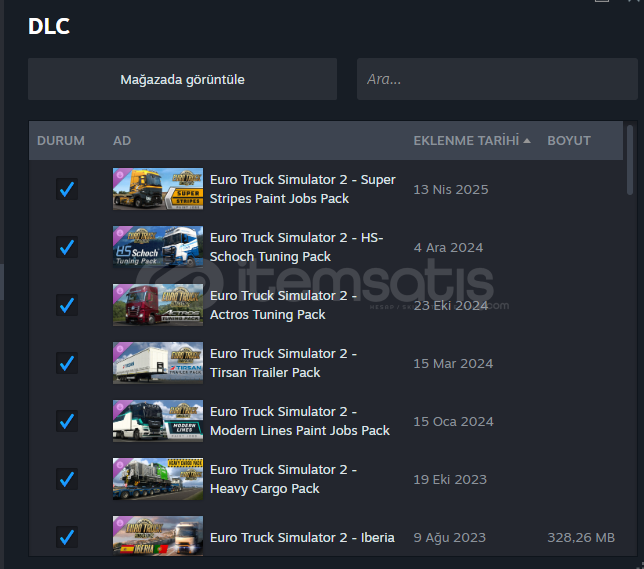This screenshot has width=644, height=569.
Task: Select Euro Truck Simulator 2 - Super Stripes title
Action: pos(303,189)
